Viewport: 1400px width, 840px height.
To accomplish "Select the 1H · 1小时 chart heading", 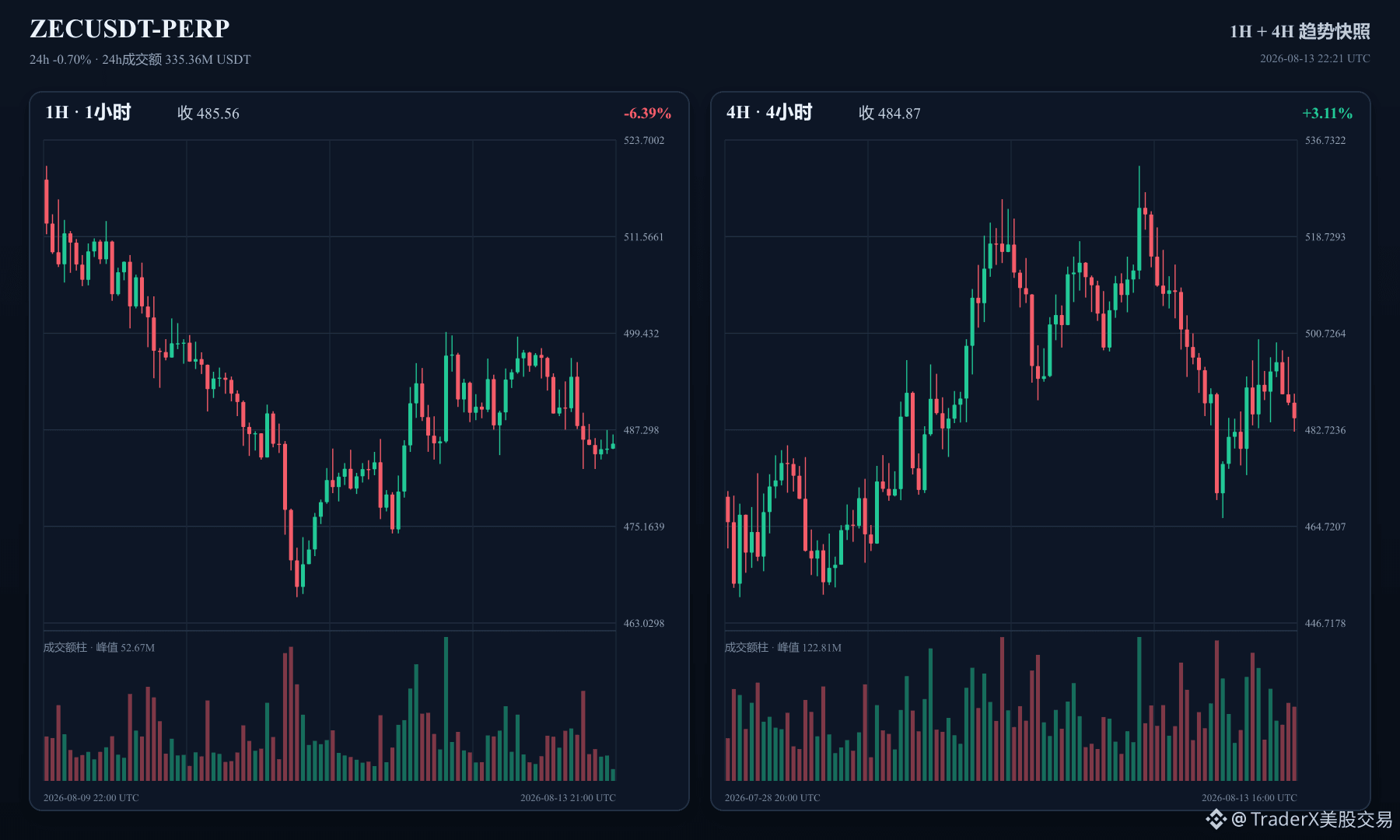I will tap(88, 113).
